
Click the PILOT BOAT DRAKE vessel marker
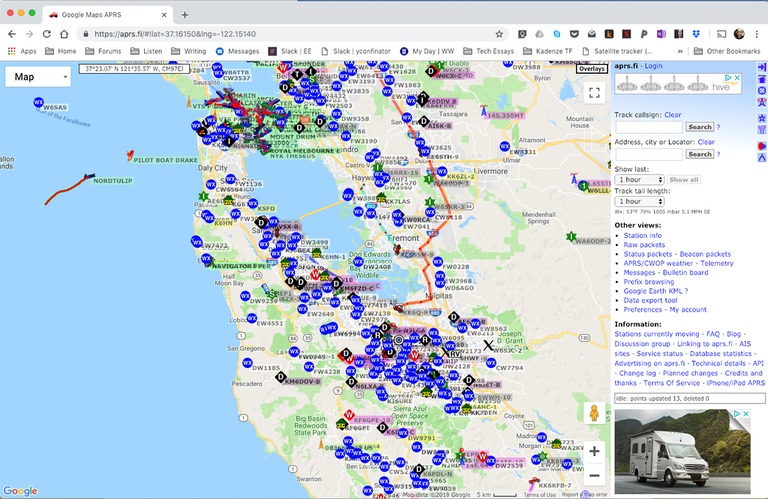coord(130,156)
